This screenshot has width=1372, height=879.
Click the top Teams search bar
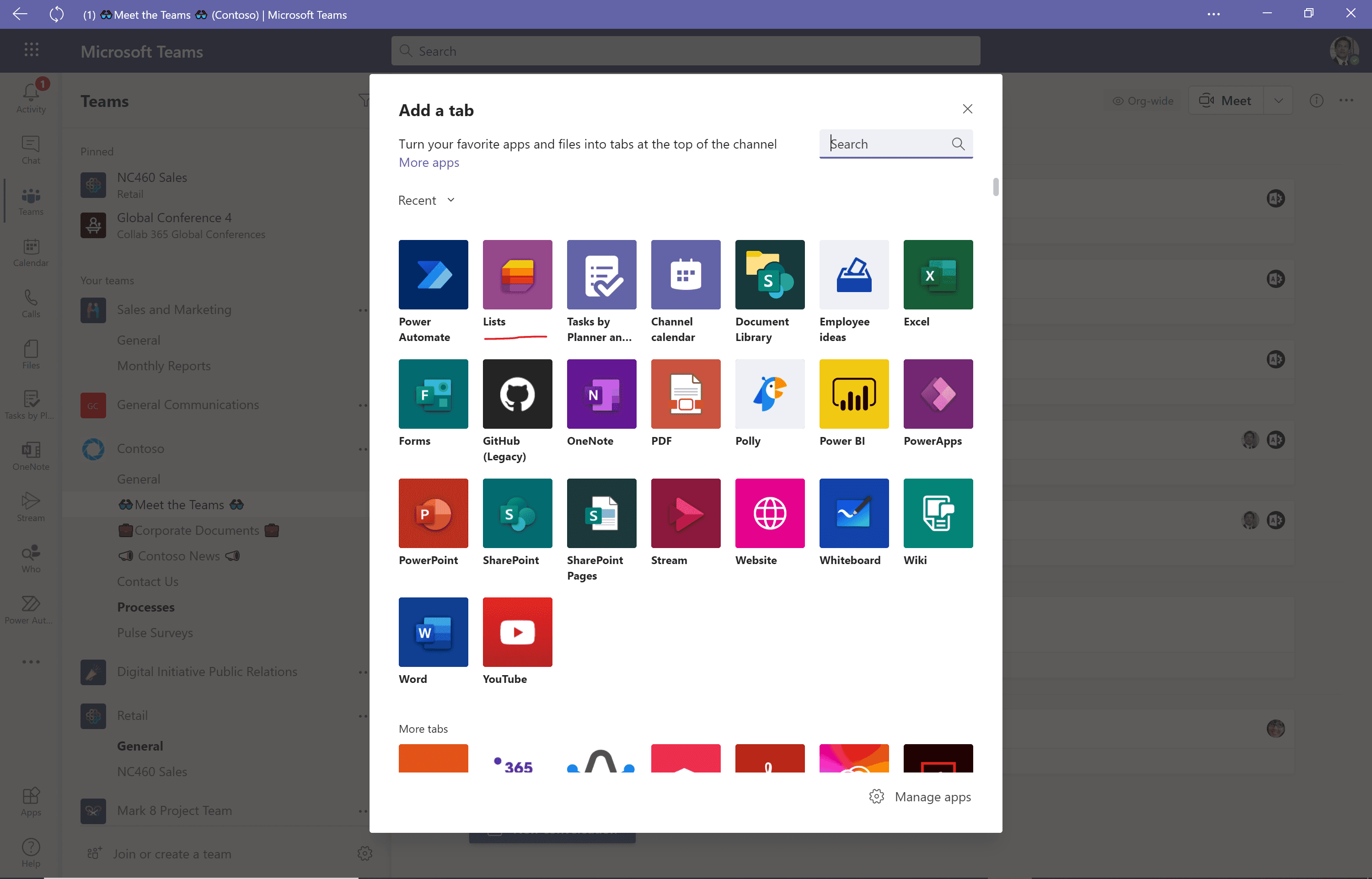coord(685,51)
